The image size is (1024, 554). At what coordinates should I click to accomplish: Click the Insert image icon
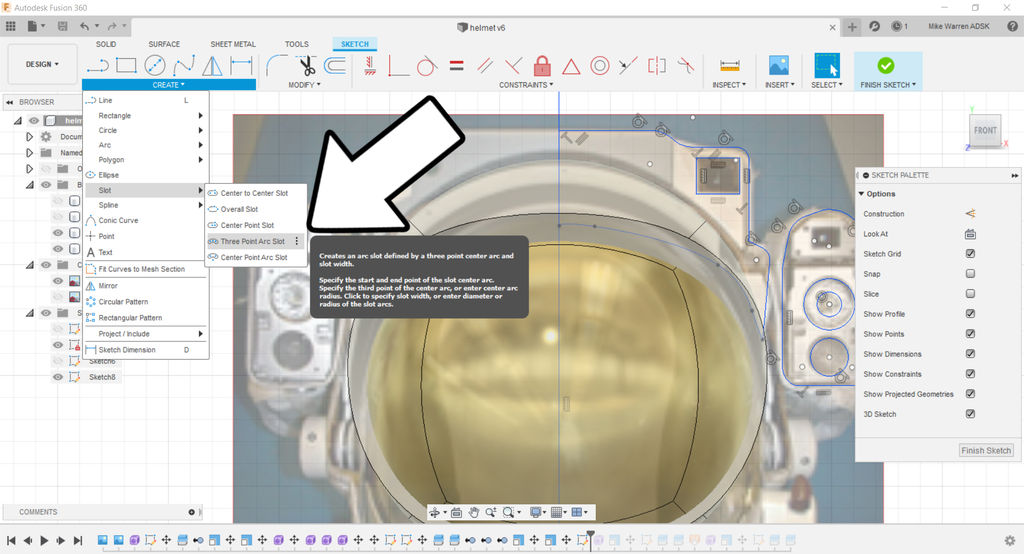778,65
